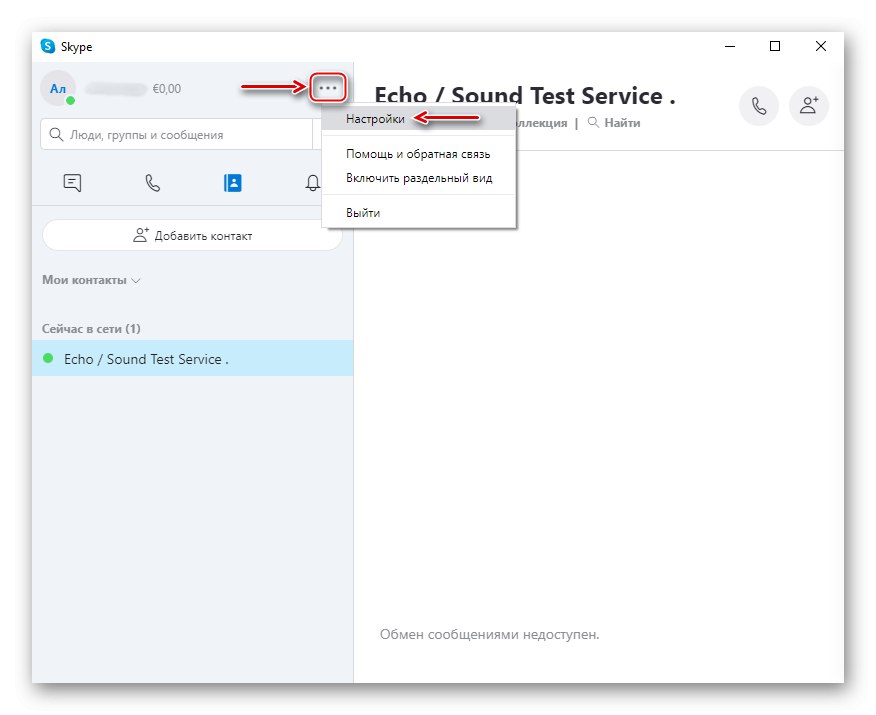Click the profile avatar picture

(58, 89)
